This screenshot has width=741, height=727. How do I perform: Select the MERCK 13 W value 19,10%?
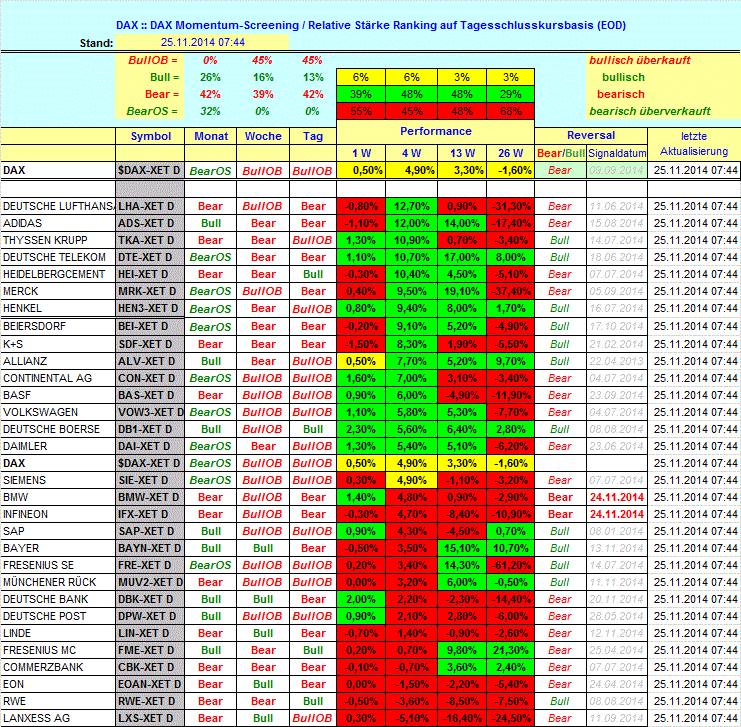pos(460,291)
